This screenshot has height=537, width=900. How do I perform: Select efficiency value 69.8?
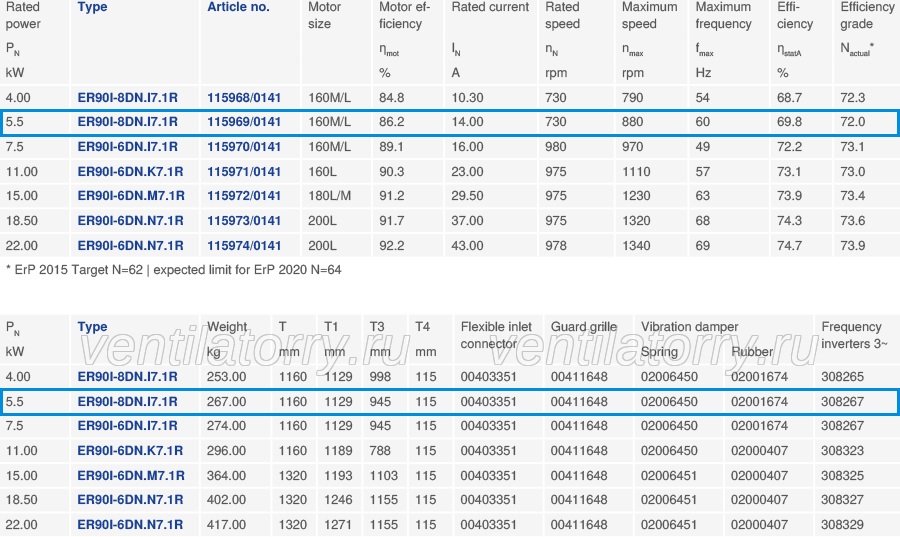[x=789, y=122]
